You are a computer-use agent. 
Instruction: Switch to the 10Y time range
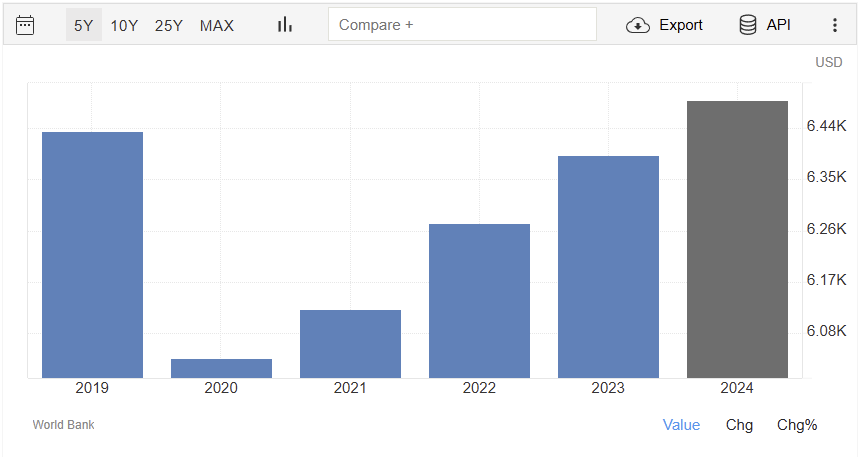[x=124, y=25]
